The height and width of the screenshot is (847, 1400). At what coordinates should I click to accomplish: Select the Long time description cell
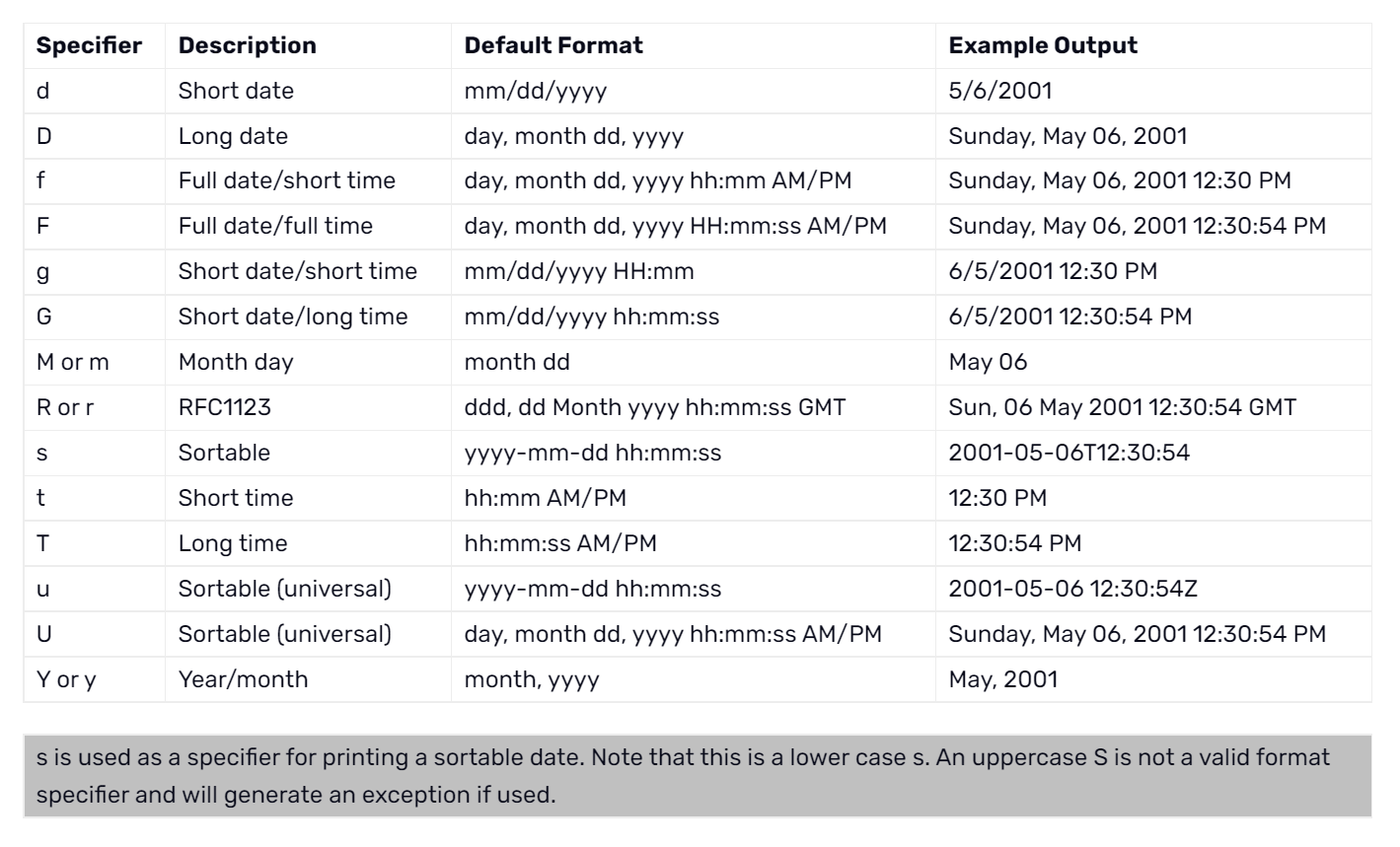point(308,543)
